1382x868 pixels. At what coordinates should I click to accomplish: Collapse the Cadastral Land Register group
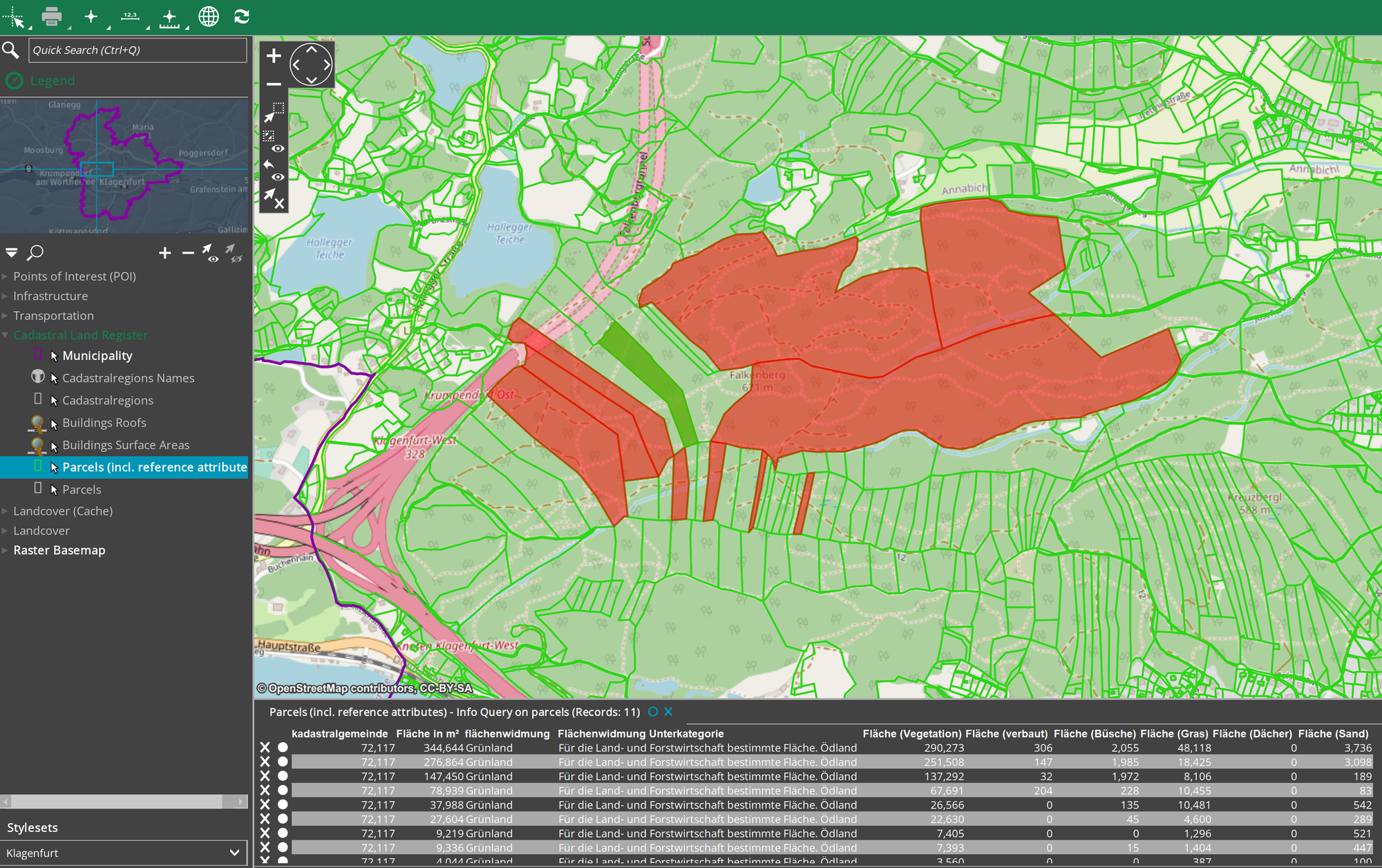[6, 335]
